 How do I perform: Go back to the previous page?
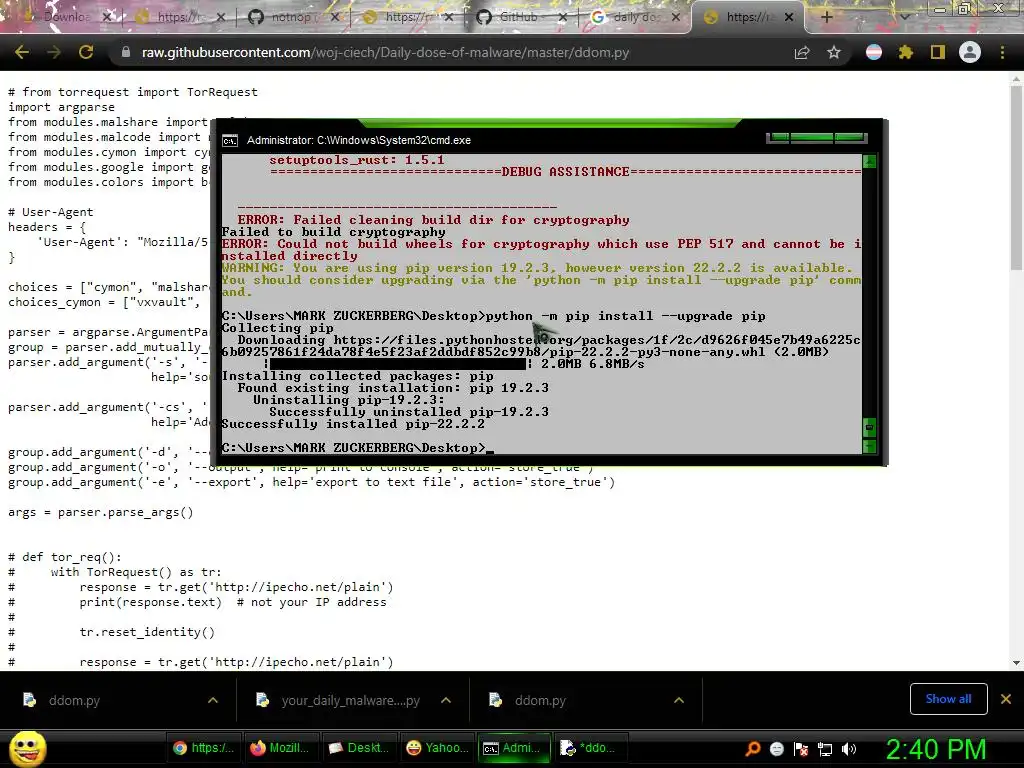(x=22, y=52)
